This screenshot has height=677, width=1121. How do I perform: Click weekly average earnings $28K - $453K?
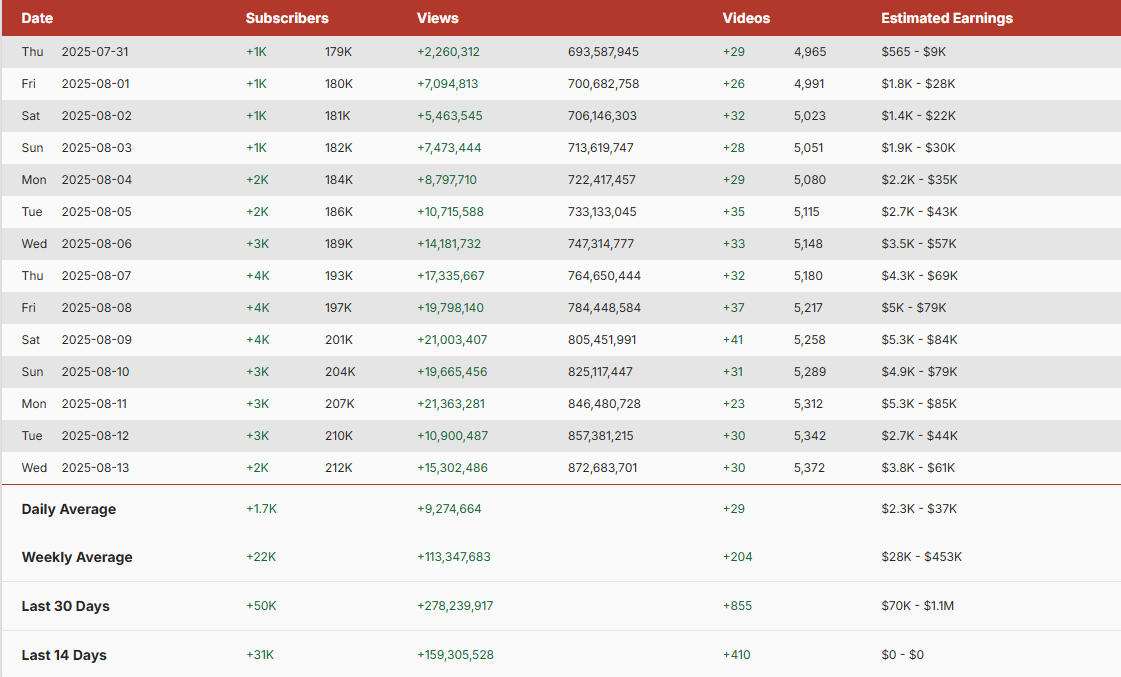click(x=922, y=557)
